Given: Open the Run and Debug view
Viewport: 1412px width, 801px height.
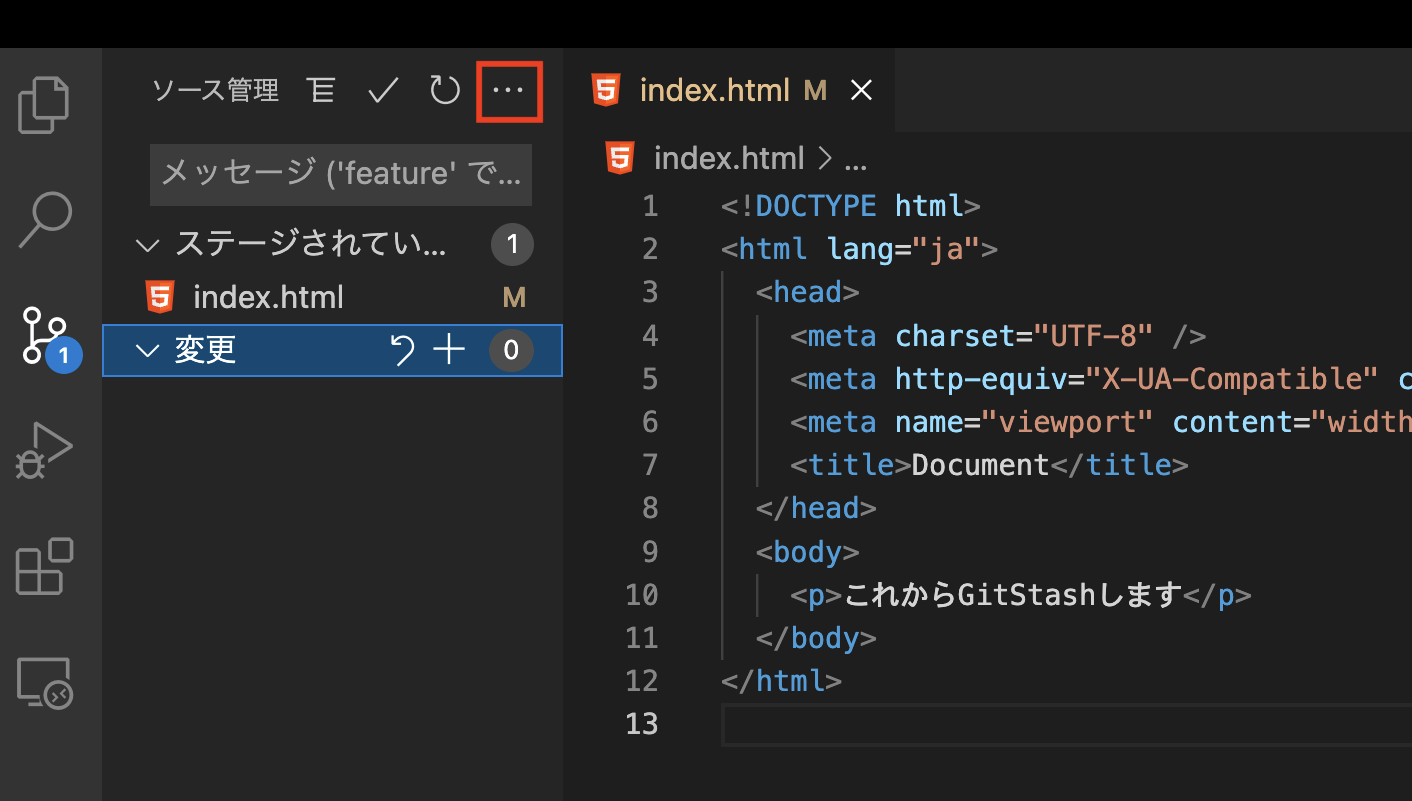Looking at the screenshot, I should pos(45,451).
